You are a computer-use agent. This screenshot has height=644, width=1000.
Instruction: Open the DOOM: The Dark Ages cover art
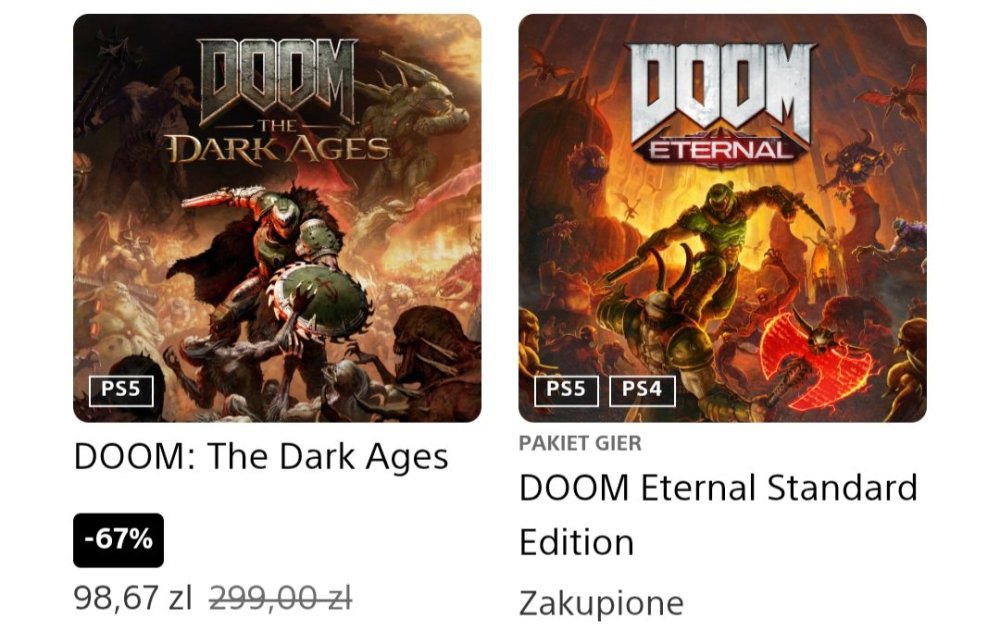click(x=277, y=218)
